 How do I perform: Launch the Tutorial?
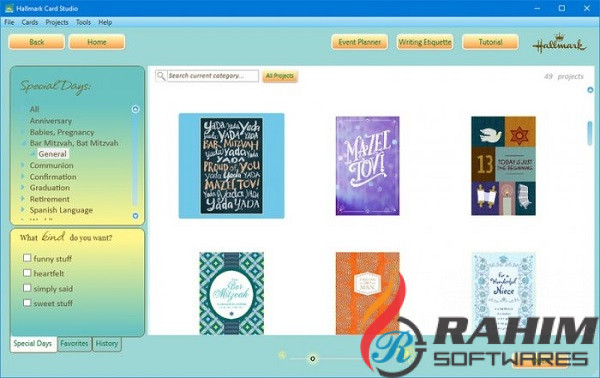tap(491, 42)
